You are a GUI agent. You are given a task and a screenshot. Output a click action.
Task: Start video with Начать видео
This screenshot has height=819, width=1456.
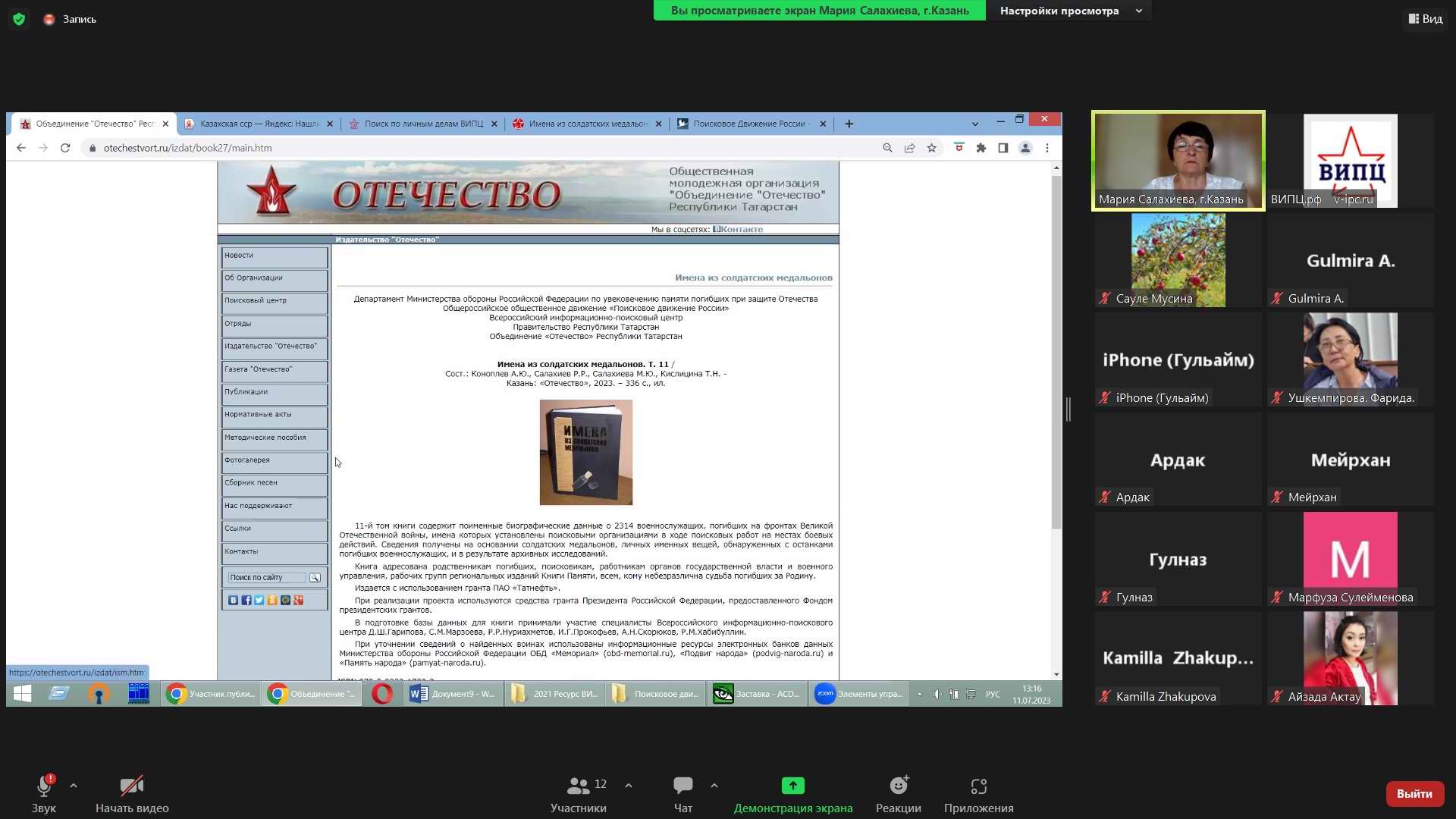pos(132,786)
